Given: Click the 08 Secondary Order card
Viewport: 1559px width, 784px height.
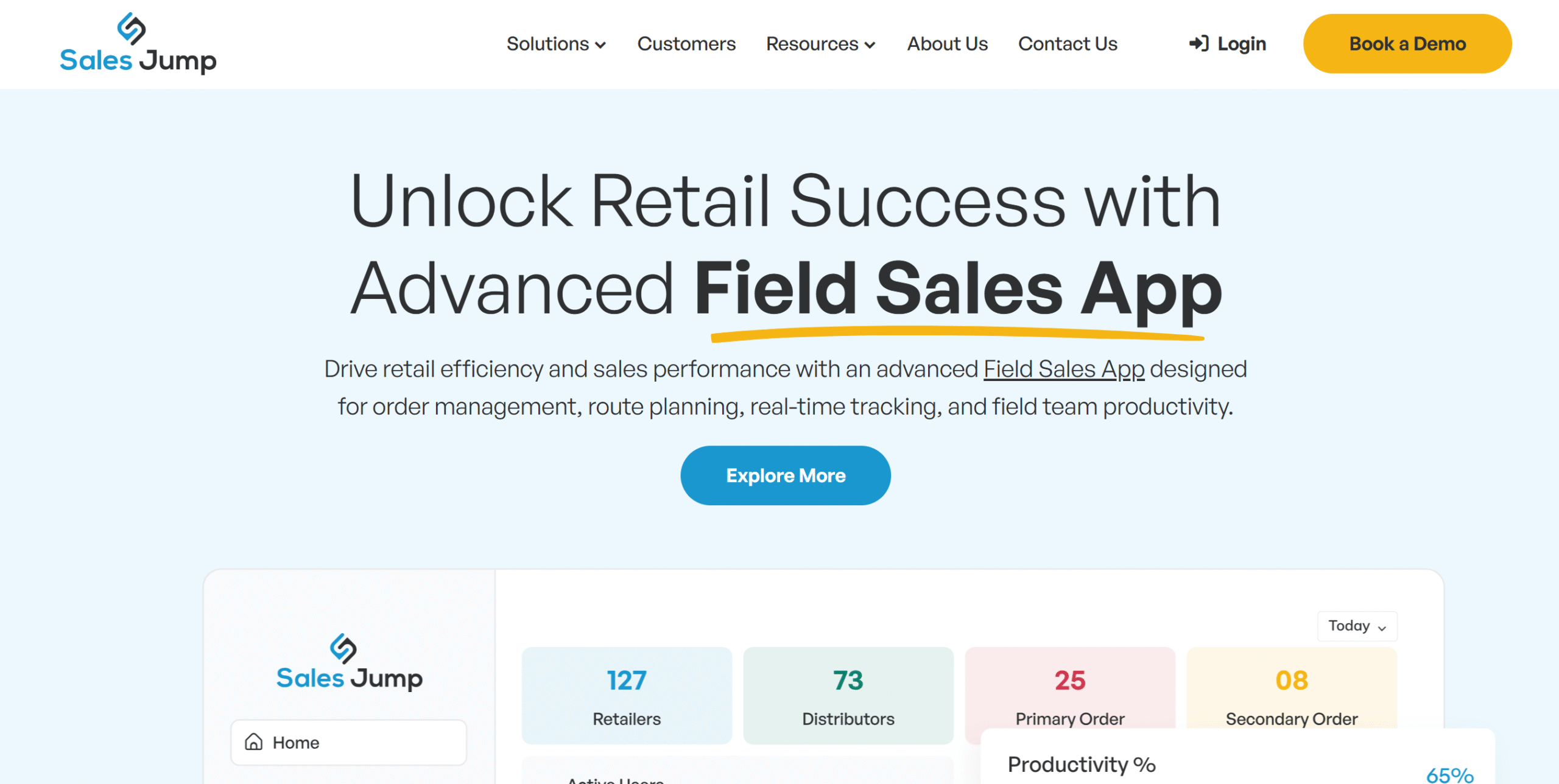Looking at the screenshot, I should coord(1292,688).
